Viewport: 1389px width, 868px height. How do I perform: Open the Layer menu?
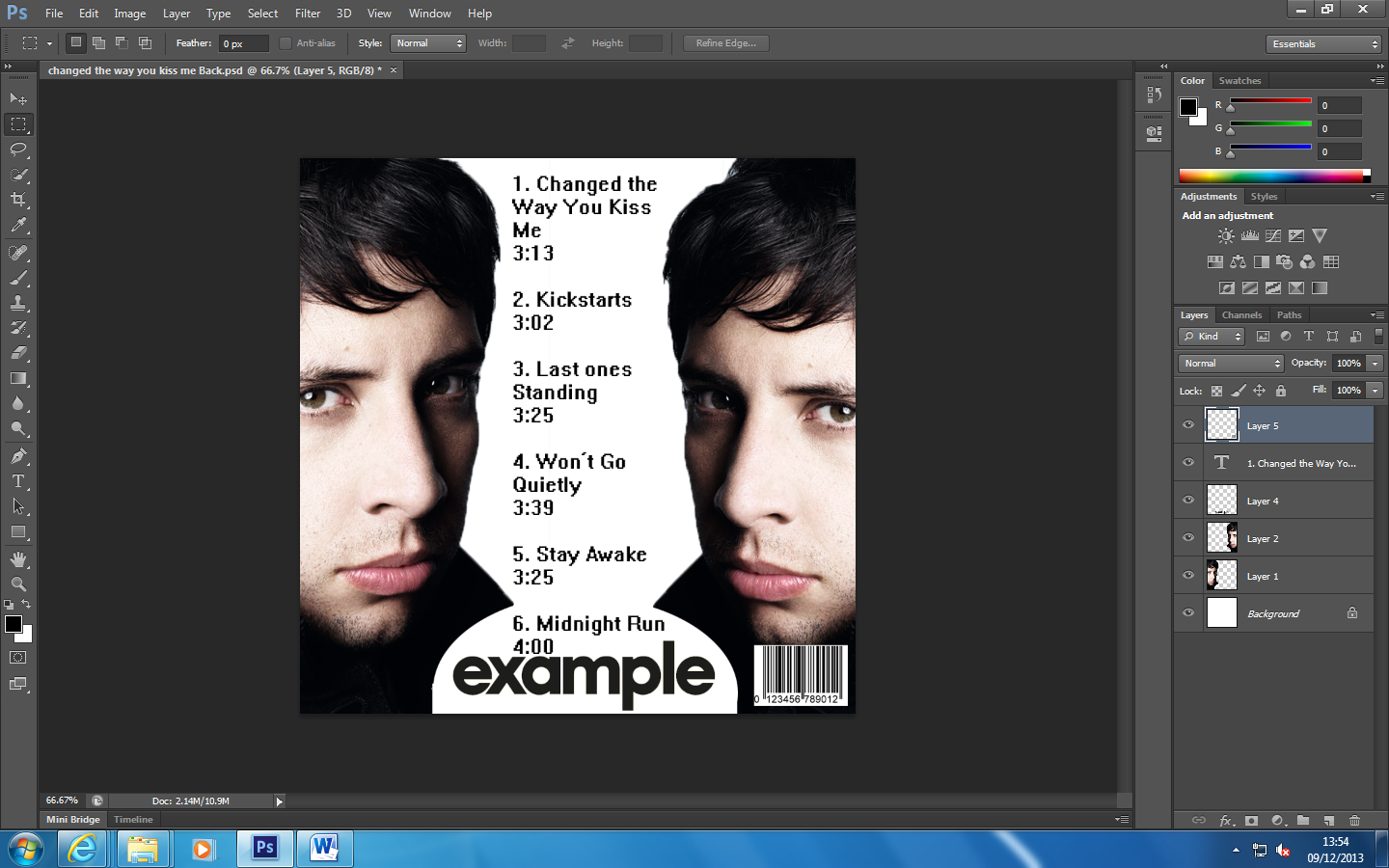[x=177, y=14]
